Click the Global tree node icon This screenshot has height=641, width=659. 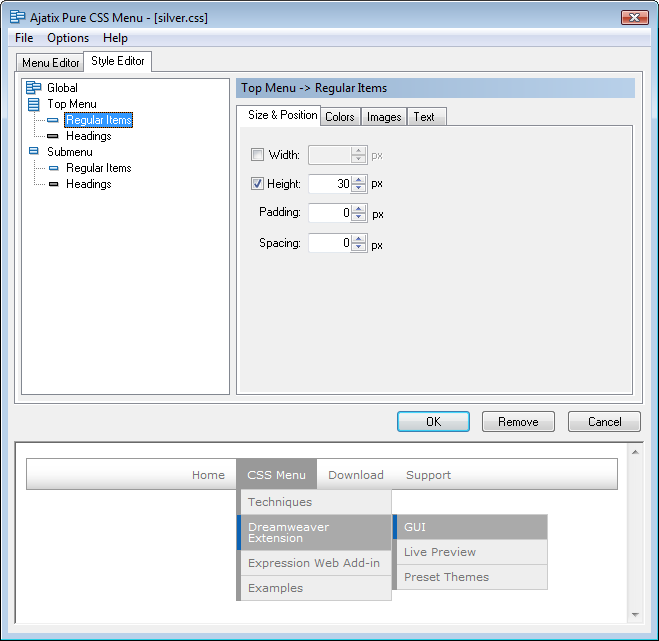[34, 87]
